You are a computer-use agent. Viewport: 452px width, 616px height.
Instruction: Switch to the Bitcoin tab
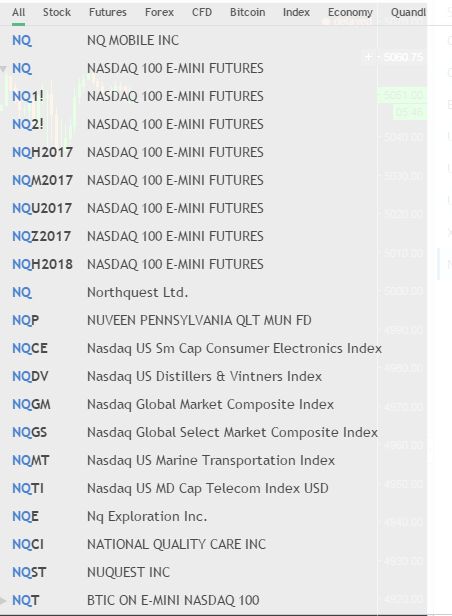coord(247,13)
